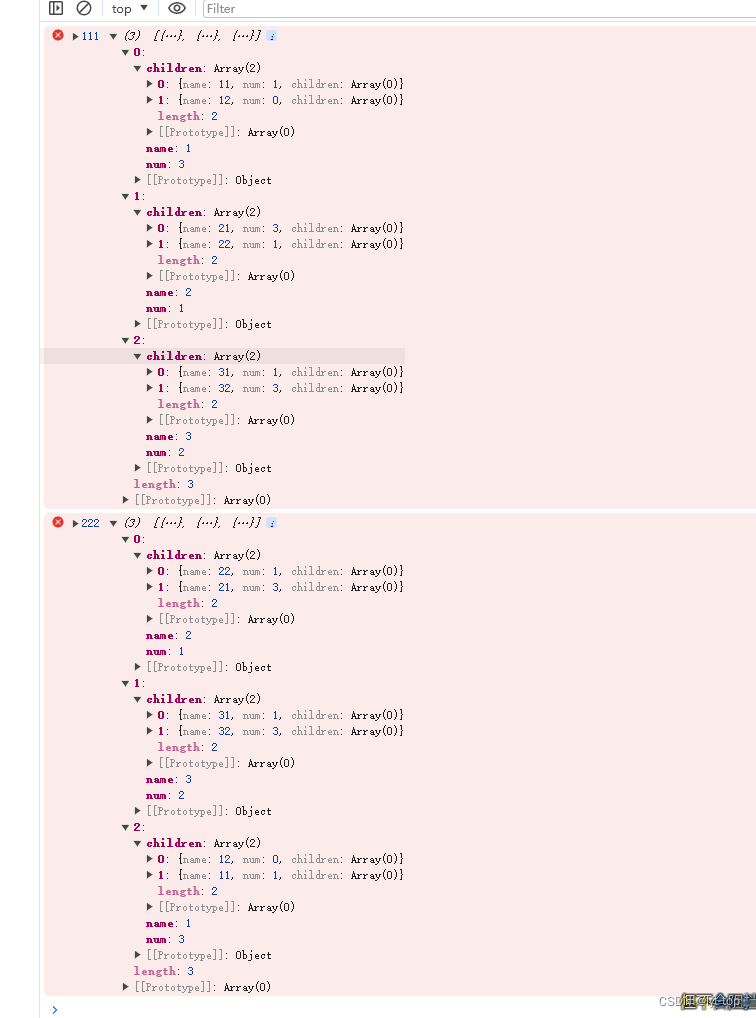Create a live expression with the eye icon

point(177,8)
